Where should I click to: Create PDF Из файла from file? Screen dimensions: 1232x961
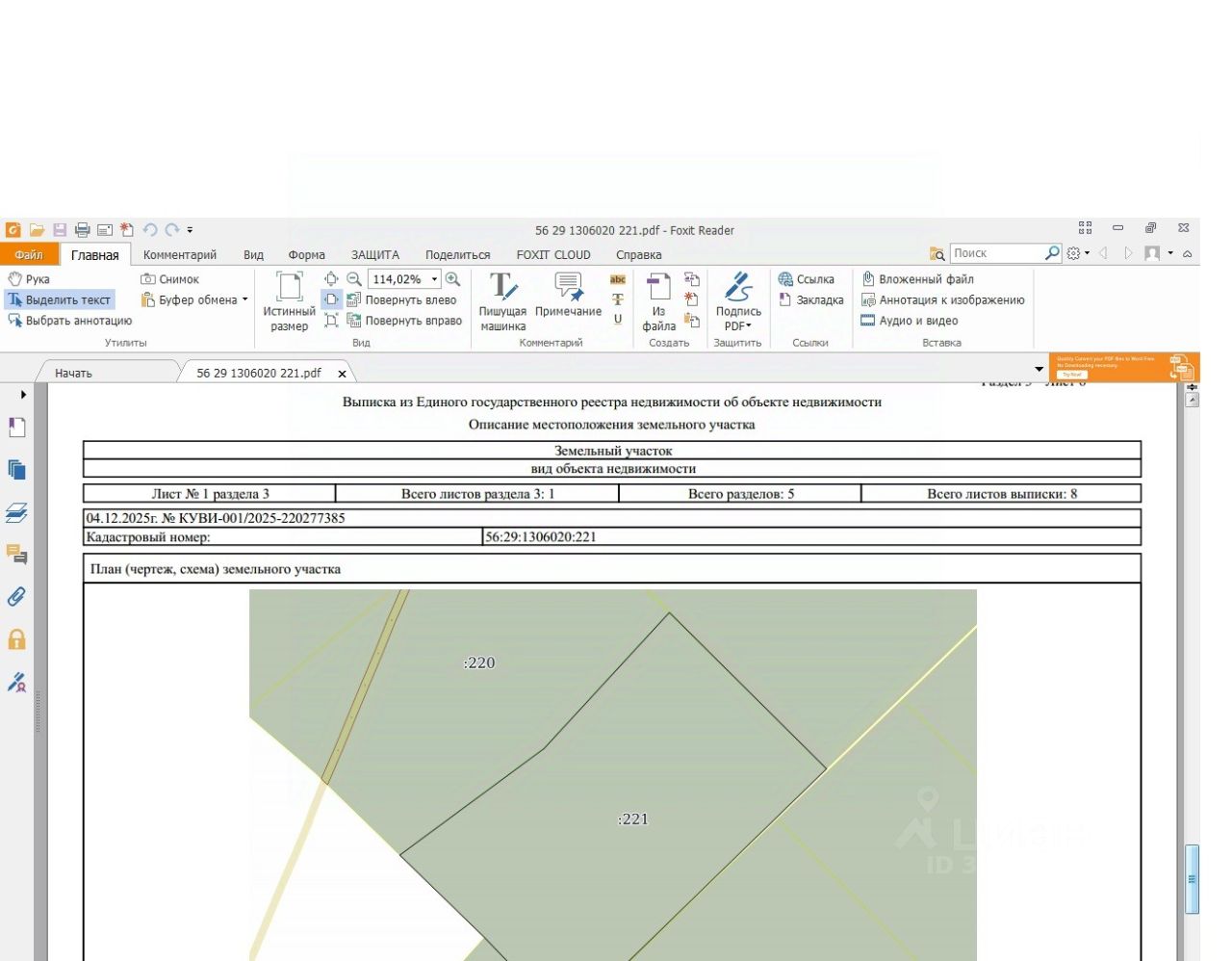(x=659, y=301)
